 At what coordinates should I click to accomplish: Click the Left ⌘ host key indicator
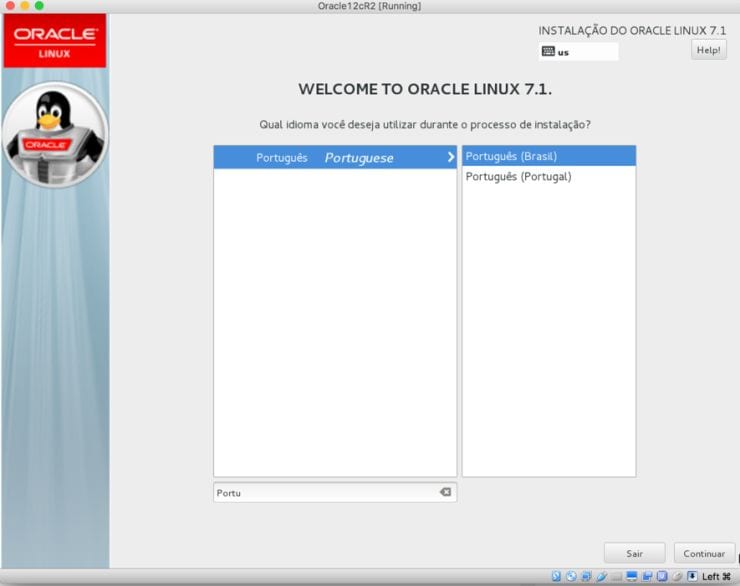pos(716,577)
